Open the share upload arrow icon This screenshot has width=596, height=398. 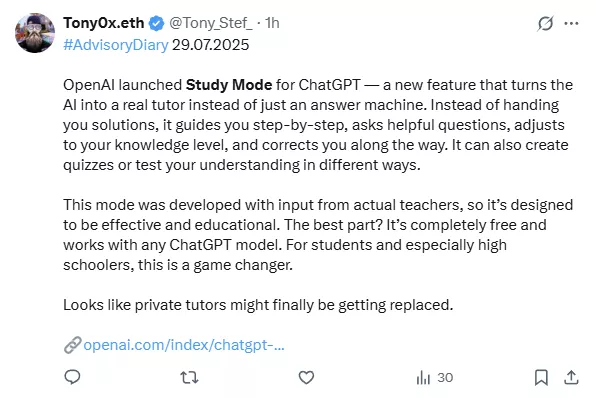(x=571, y=377)
